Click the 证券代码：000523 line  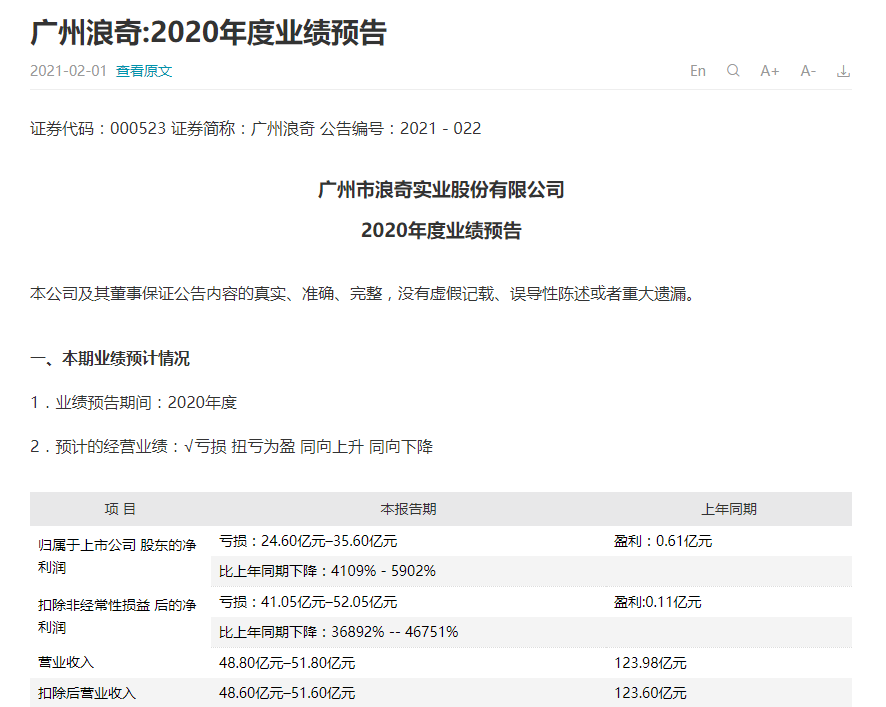click(255, 129)
